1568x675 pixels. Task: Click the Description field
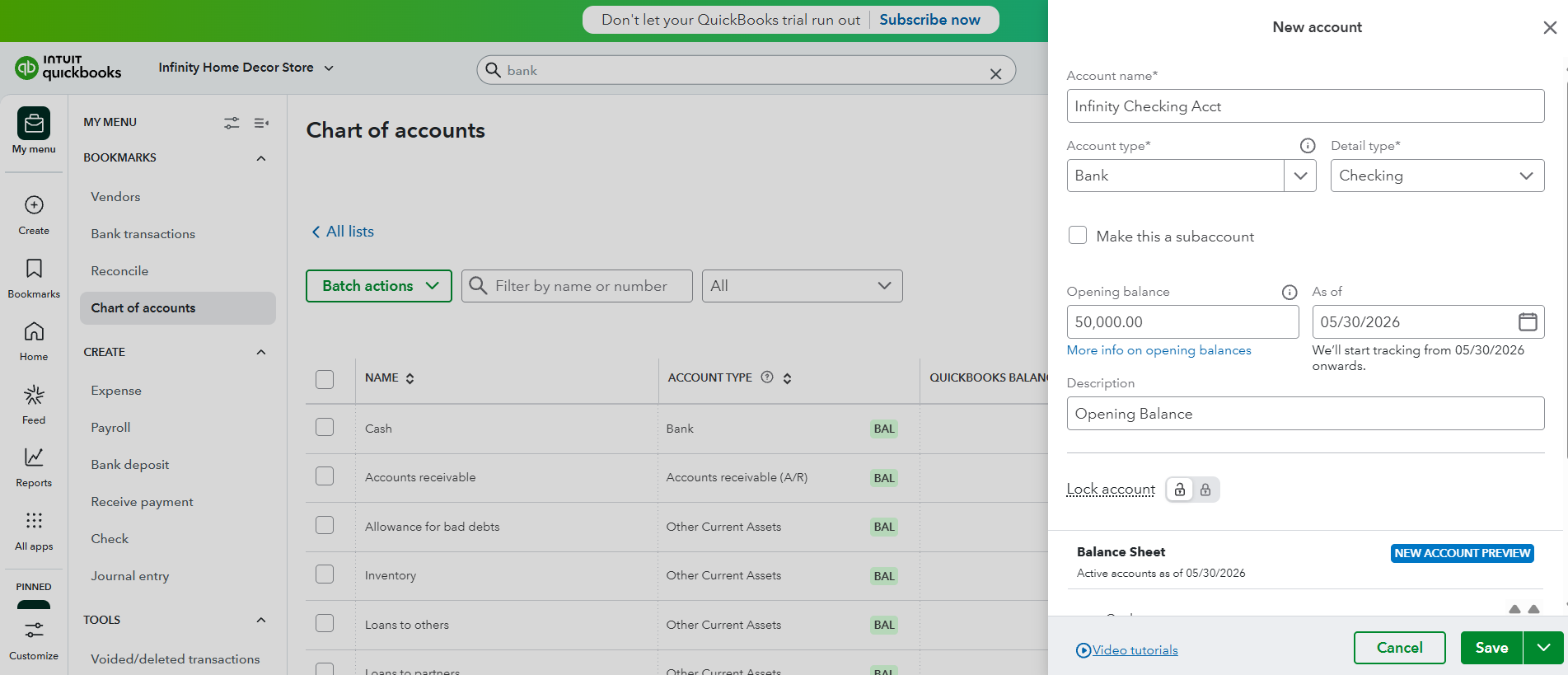coord(1305,414)
